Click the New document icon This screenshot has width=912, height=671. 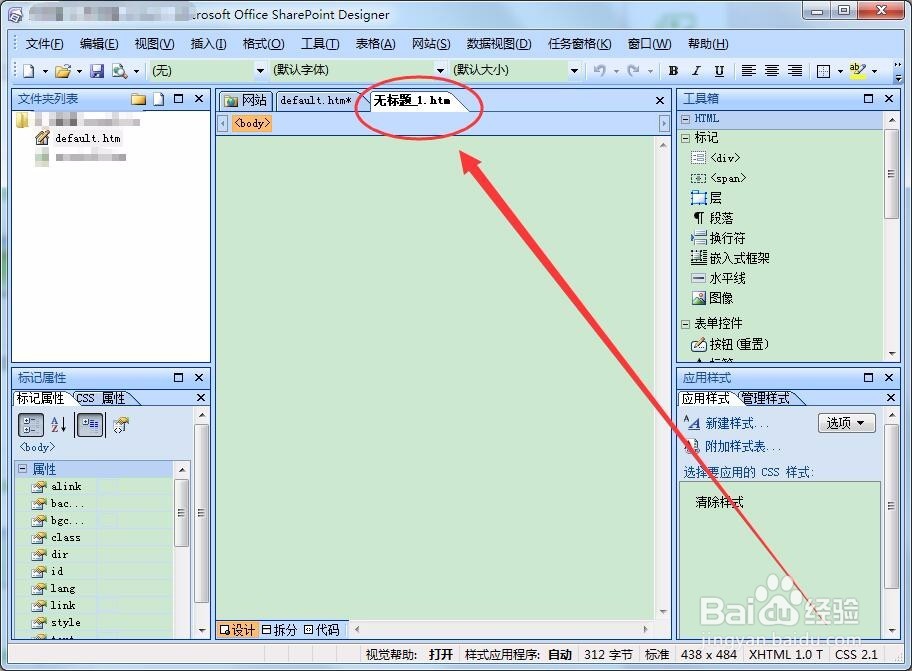(x=28, y=71)
